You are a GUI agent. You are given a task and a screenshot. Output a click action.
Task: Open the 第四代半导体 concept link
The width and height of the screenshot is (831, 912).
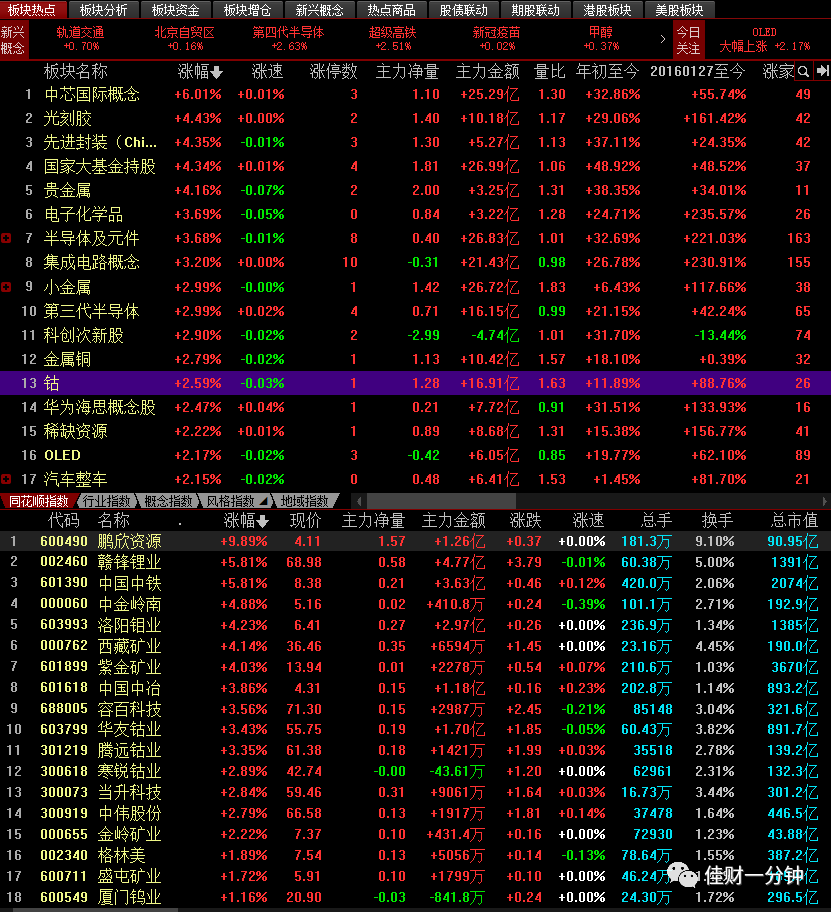288,38
